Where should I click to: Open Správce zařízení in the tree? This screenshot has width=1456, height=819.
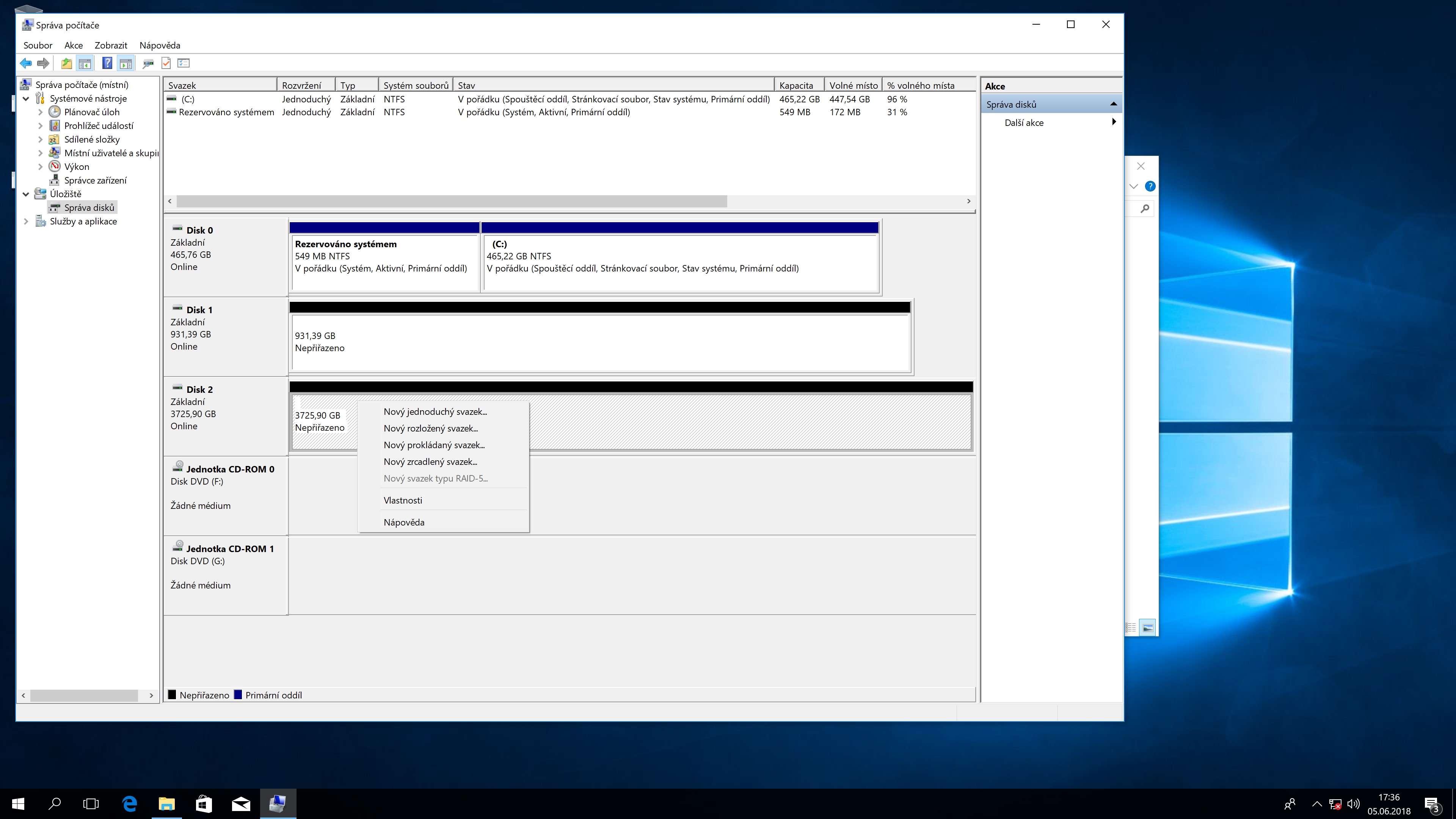[x=95, y=180]
